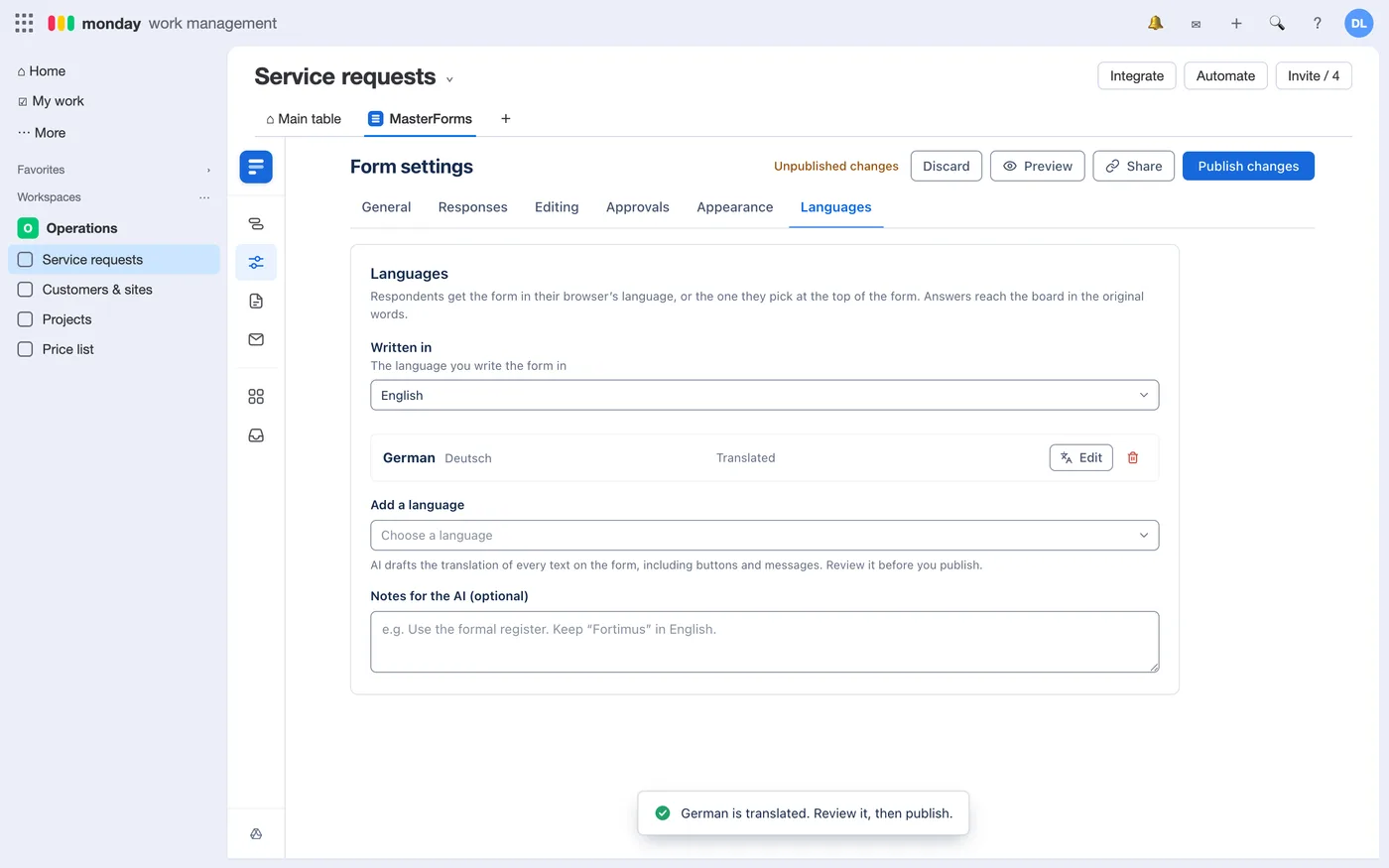Open search with magnifier icon
This screenshot has height=868, width=1389.
(x=1277, y=23)
